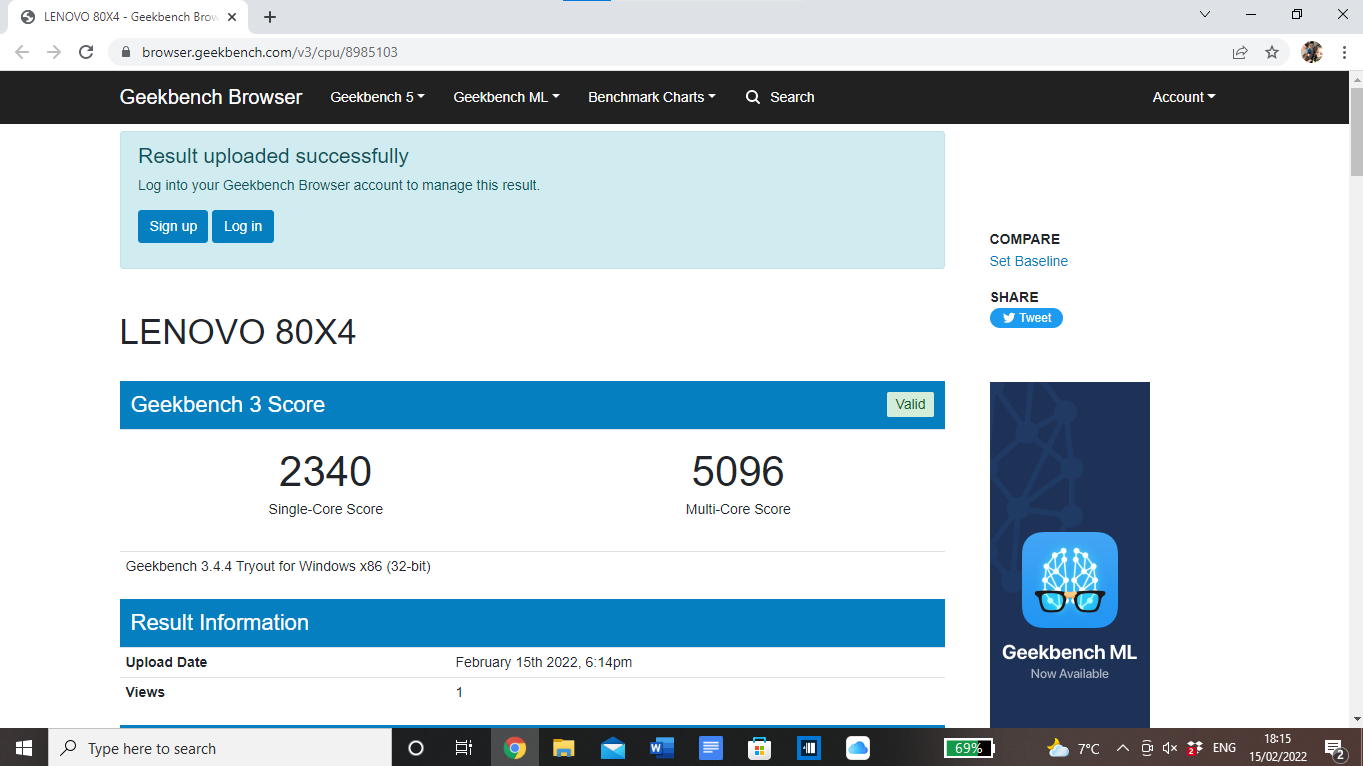1363x766 pixels.
Task: Click the battery 69% indicator
Action: point(969,748)
